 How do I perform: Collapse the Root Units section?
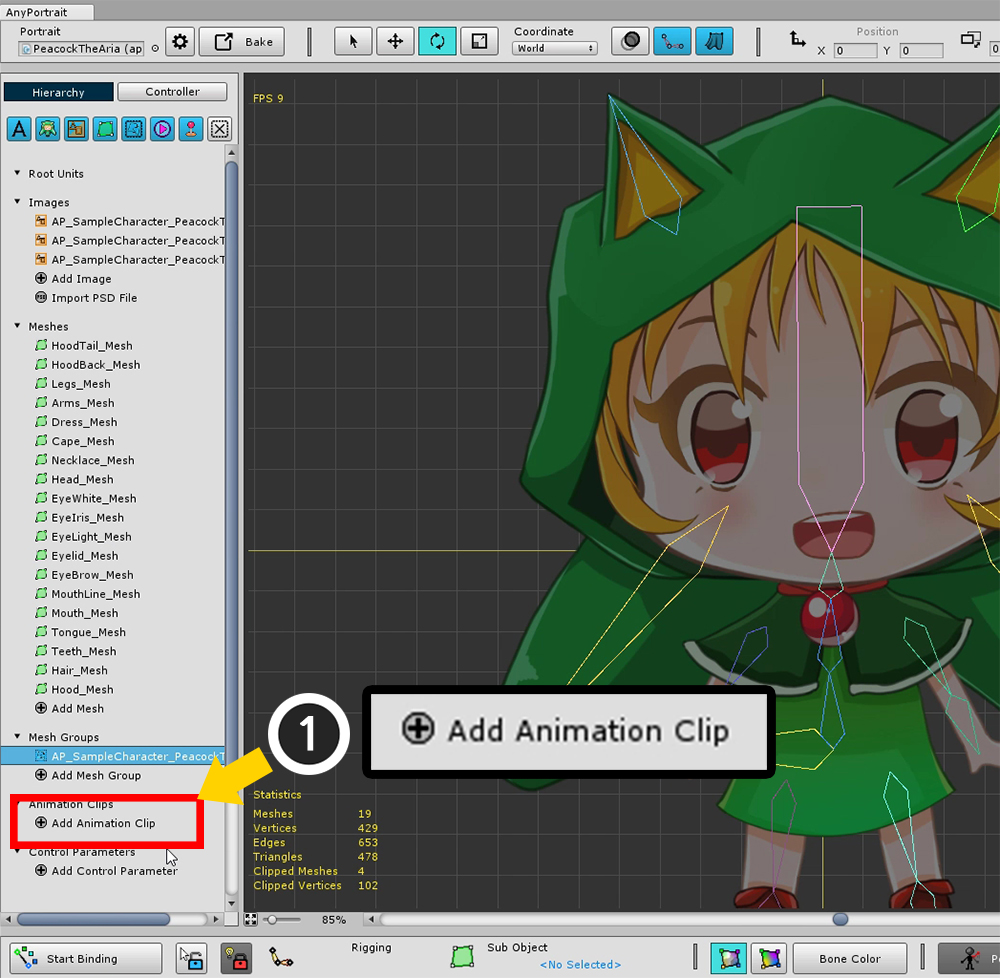[17, 173]
